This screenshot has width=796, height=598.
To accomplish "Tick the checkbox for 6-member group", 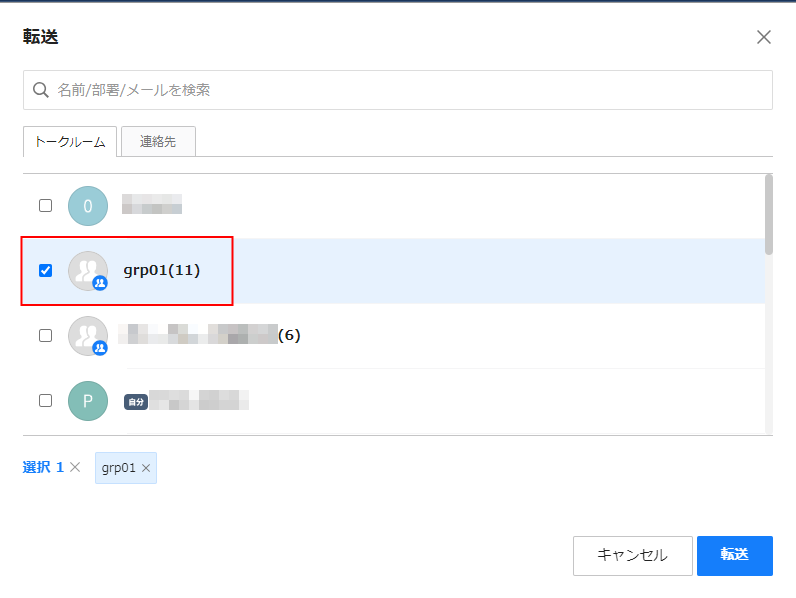I will [45, 336].
